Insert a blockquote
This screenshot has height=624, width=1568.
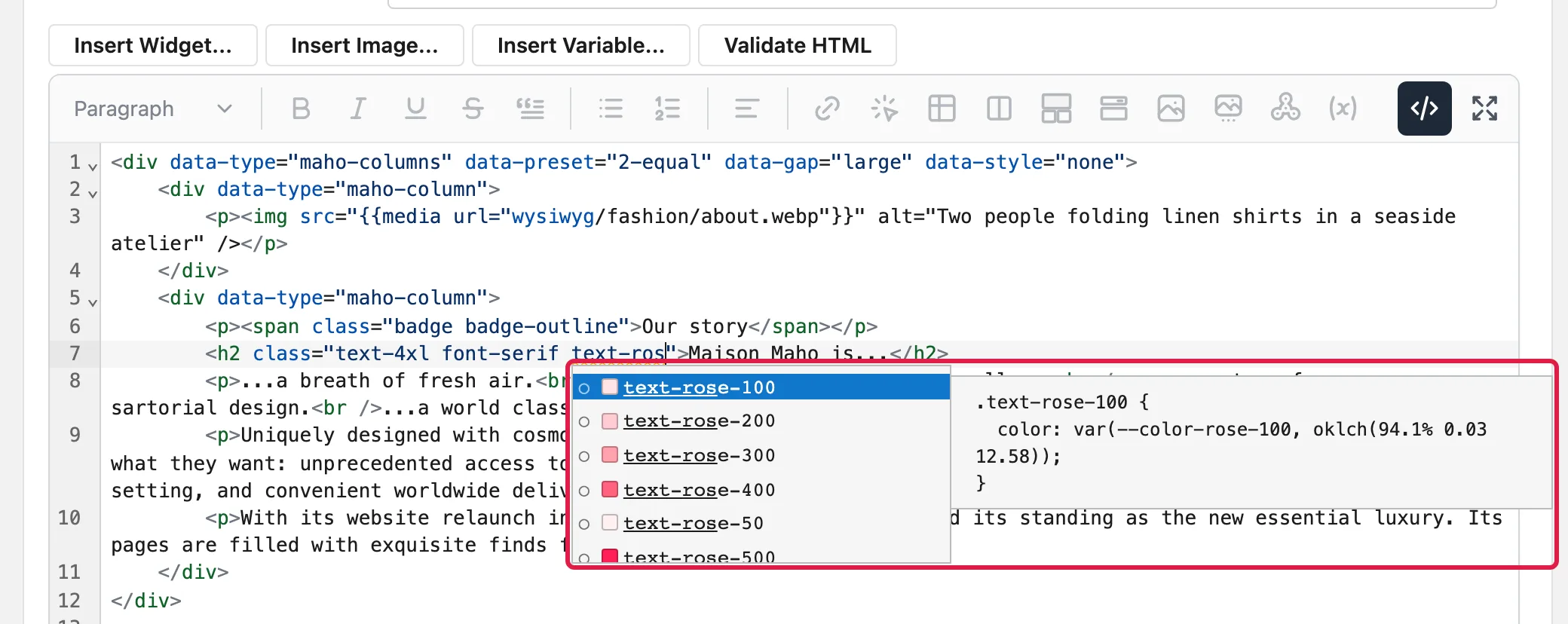point(530,109)
